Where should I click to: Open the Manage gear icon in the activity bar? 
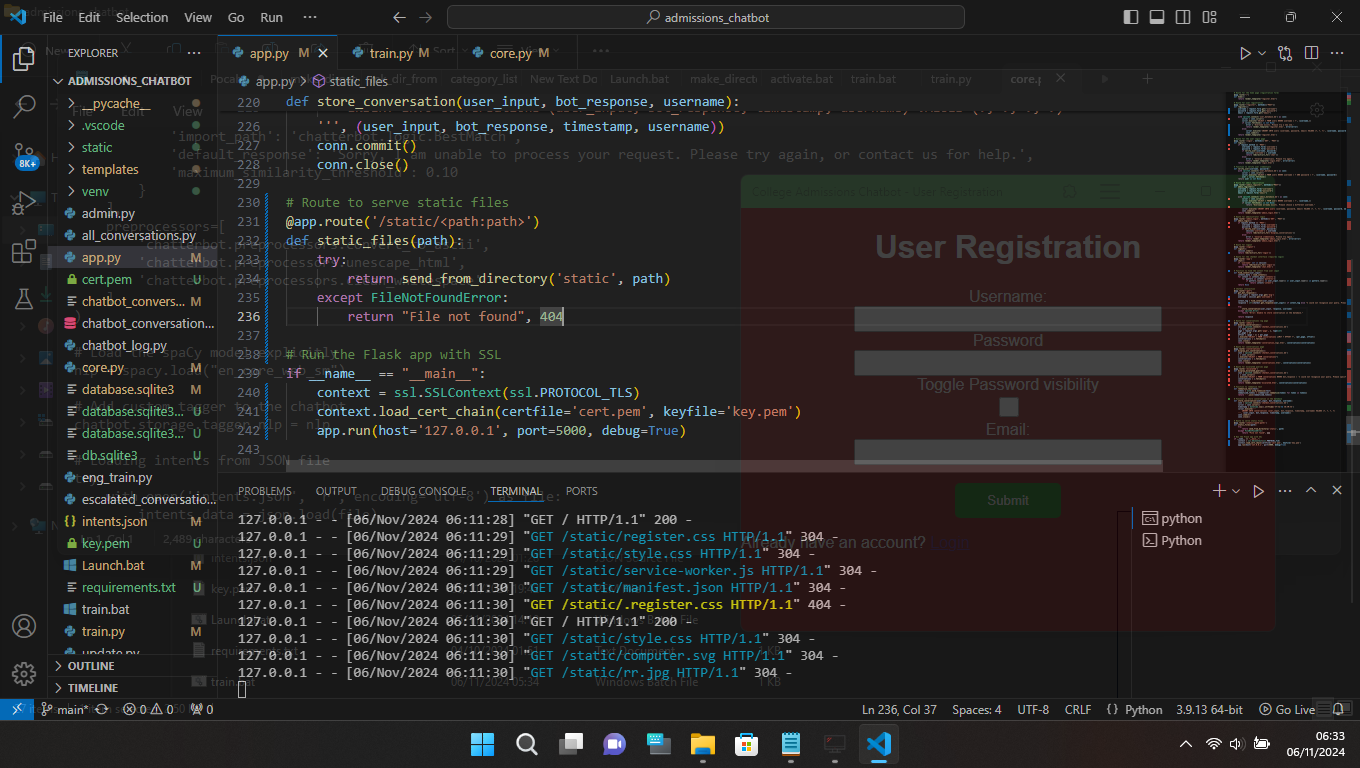click(24, 674)
